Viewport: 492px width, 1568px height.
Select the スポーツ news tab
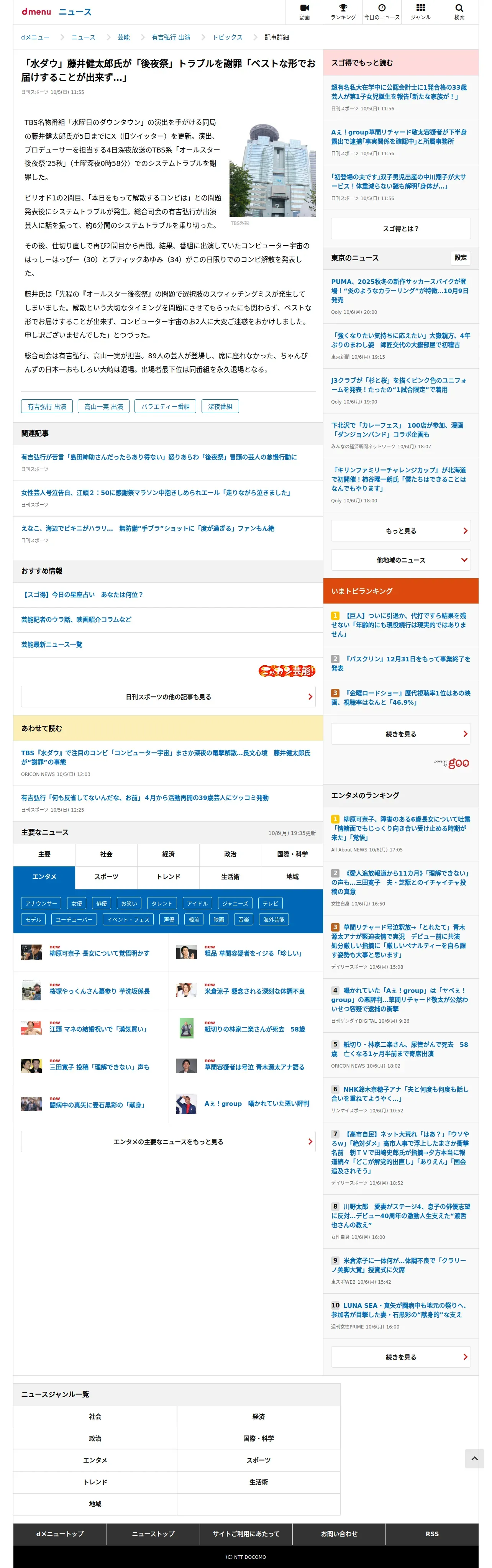coord(107,877)
